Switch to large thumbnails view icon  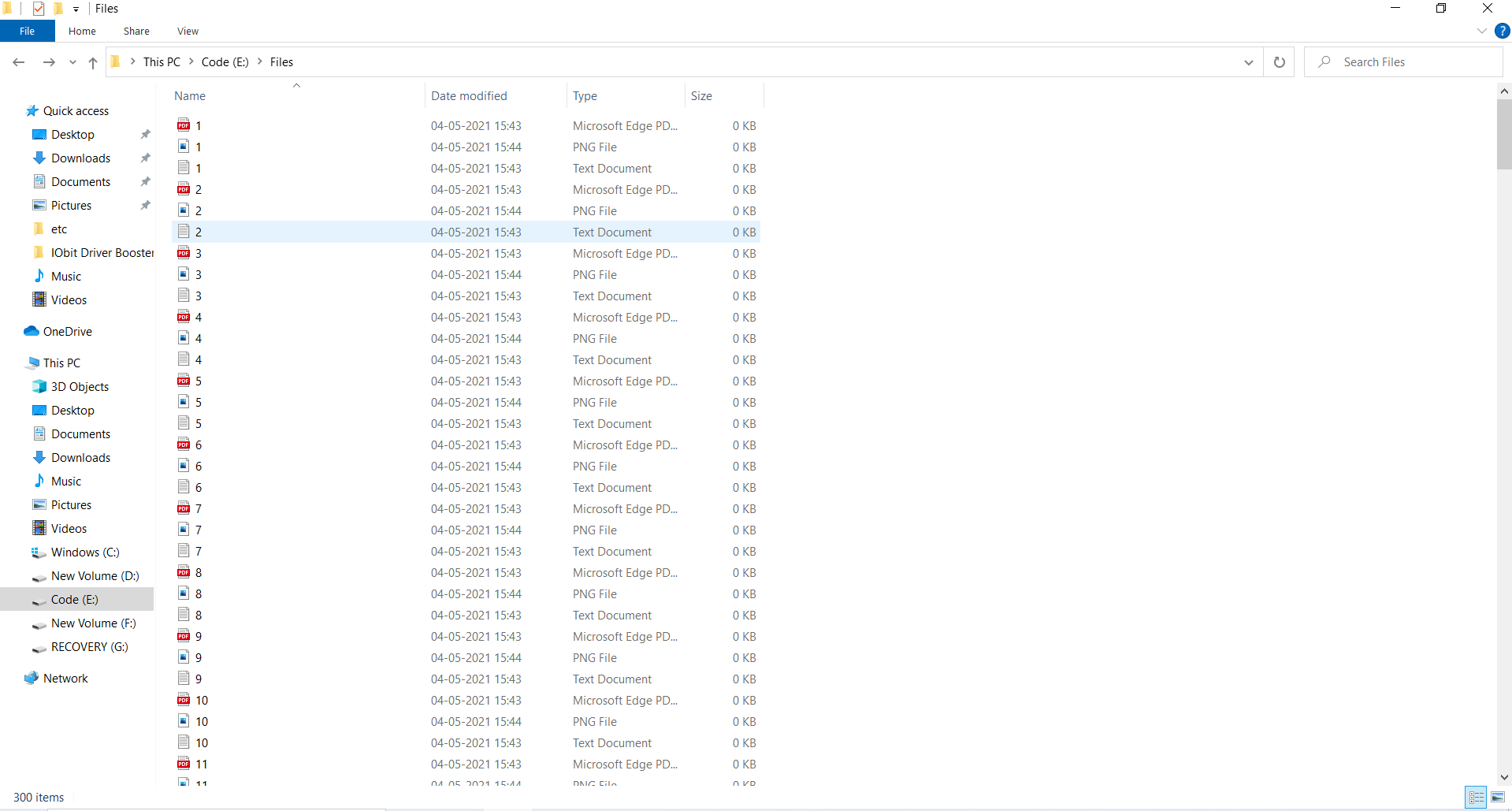pyautogui.click(x=1498, y=798)
